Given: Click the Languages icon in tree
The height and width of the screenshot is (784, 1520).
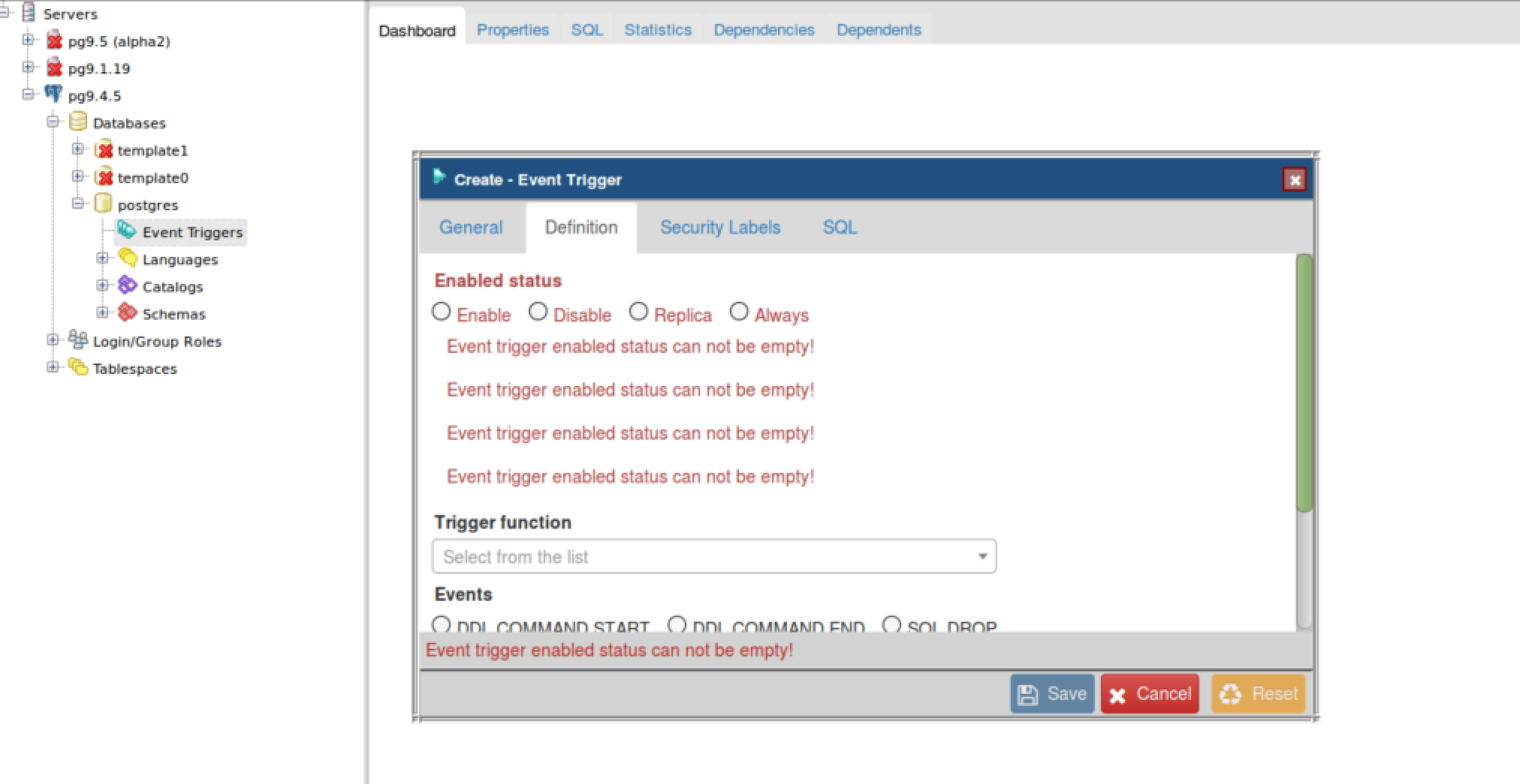Looking at the screenshot, I should click(128, 258).
